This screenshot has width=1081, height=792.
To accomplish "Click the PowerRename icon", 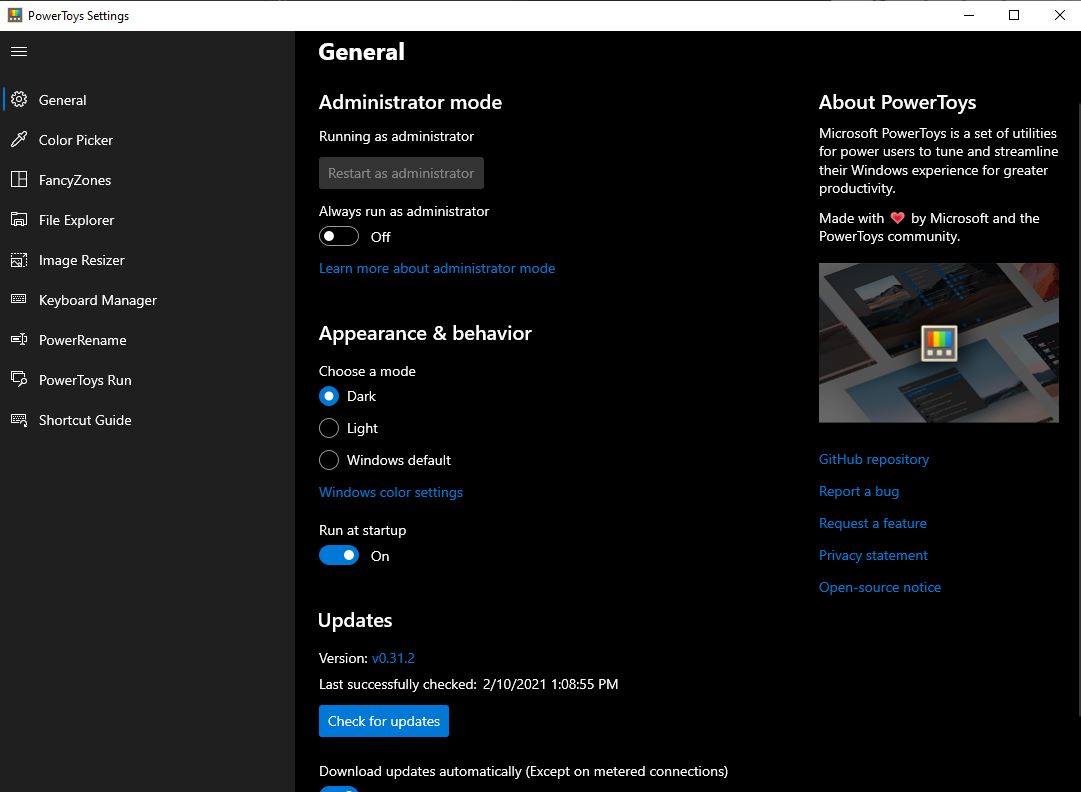I will [19, 339].
